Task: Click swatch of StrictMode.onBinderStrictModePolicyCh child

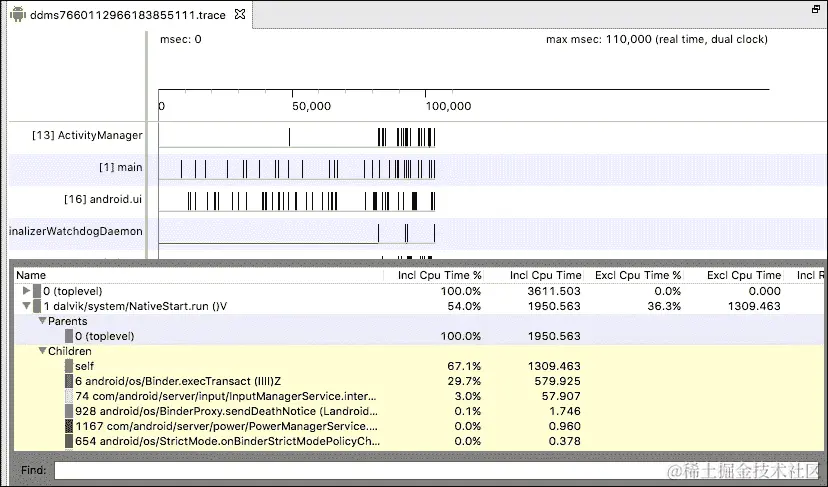Action: (69, 441)
